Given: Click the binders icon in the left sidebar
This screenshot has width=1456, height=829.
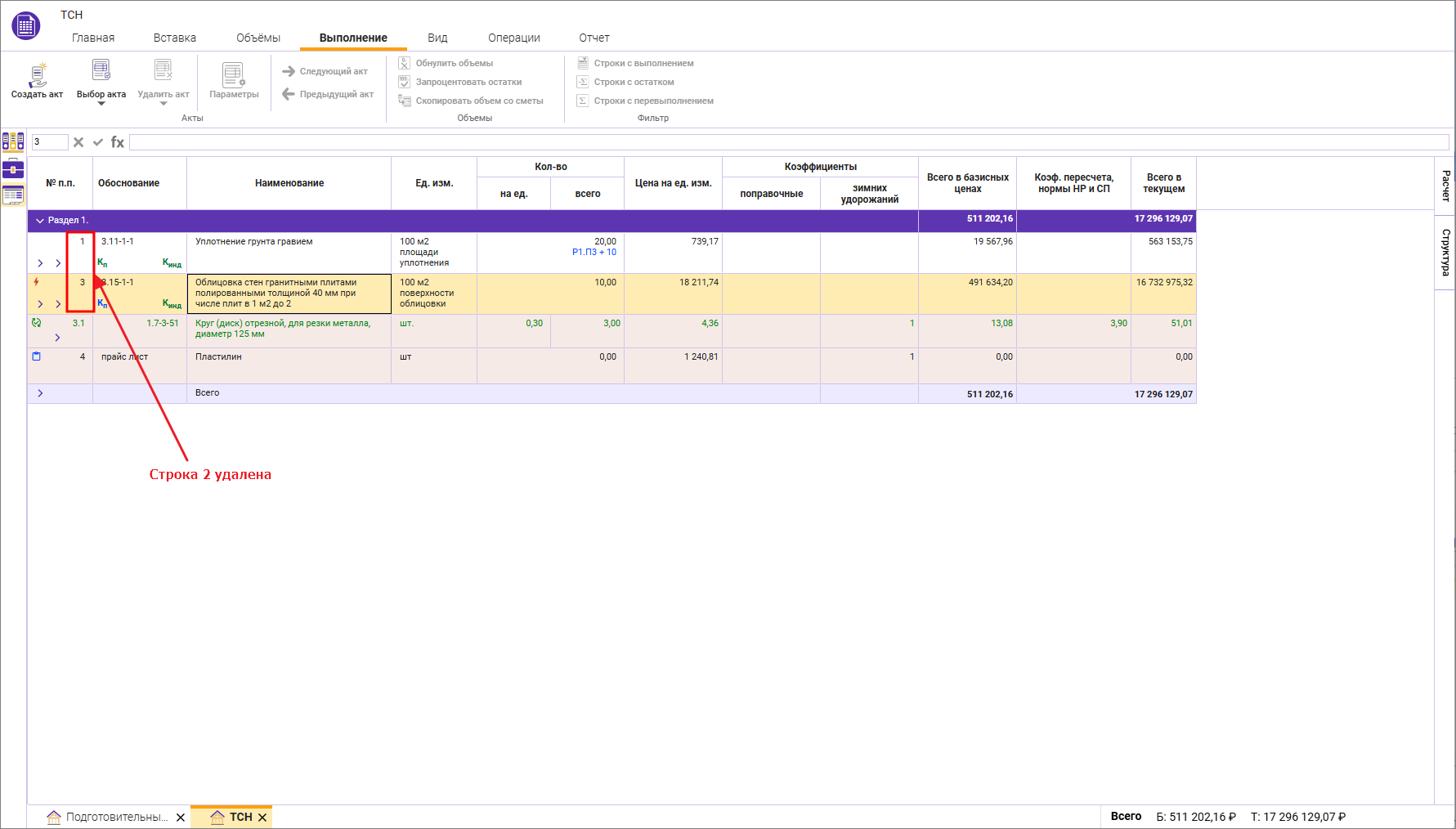Looking at the screenshot, I should point(13,141).
